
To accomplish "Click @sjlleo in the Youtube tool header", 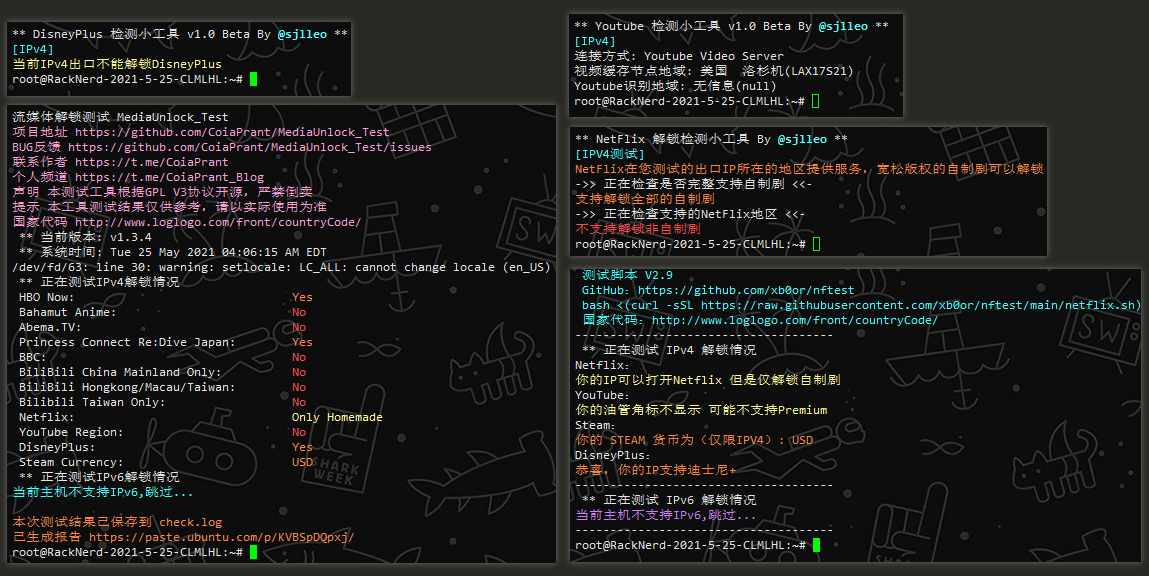I will click(843, 26).
